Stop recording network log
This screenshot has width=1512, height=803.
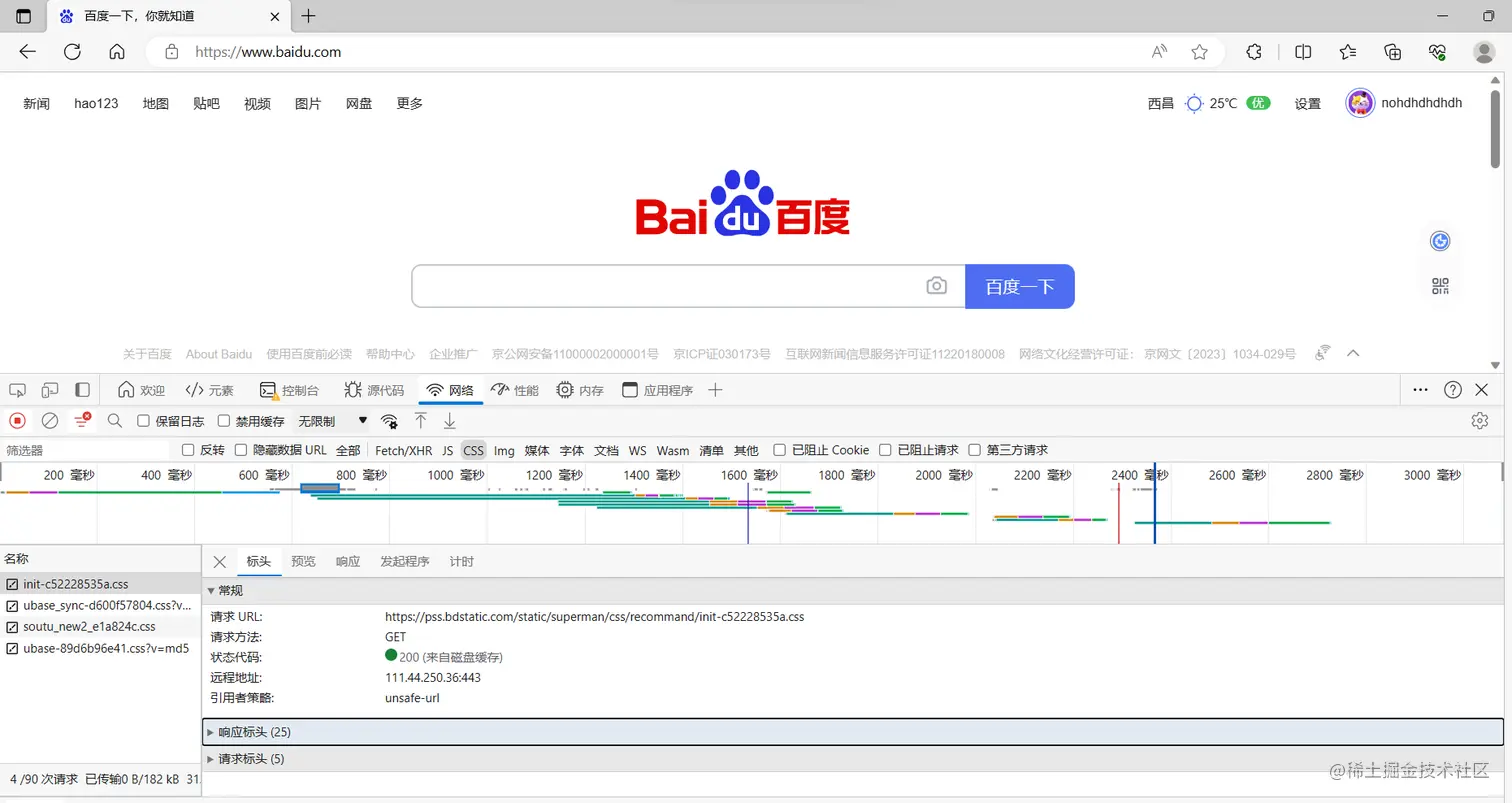point(17,421)
